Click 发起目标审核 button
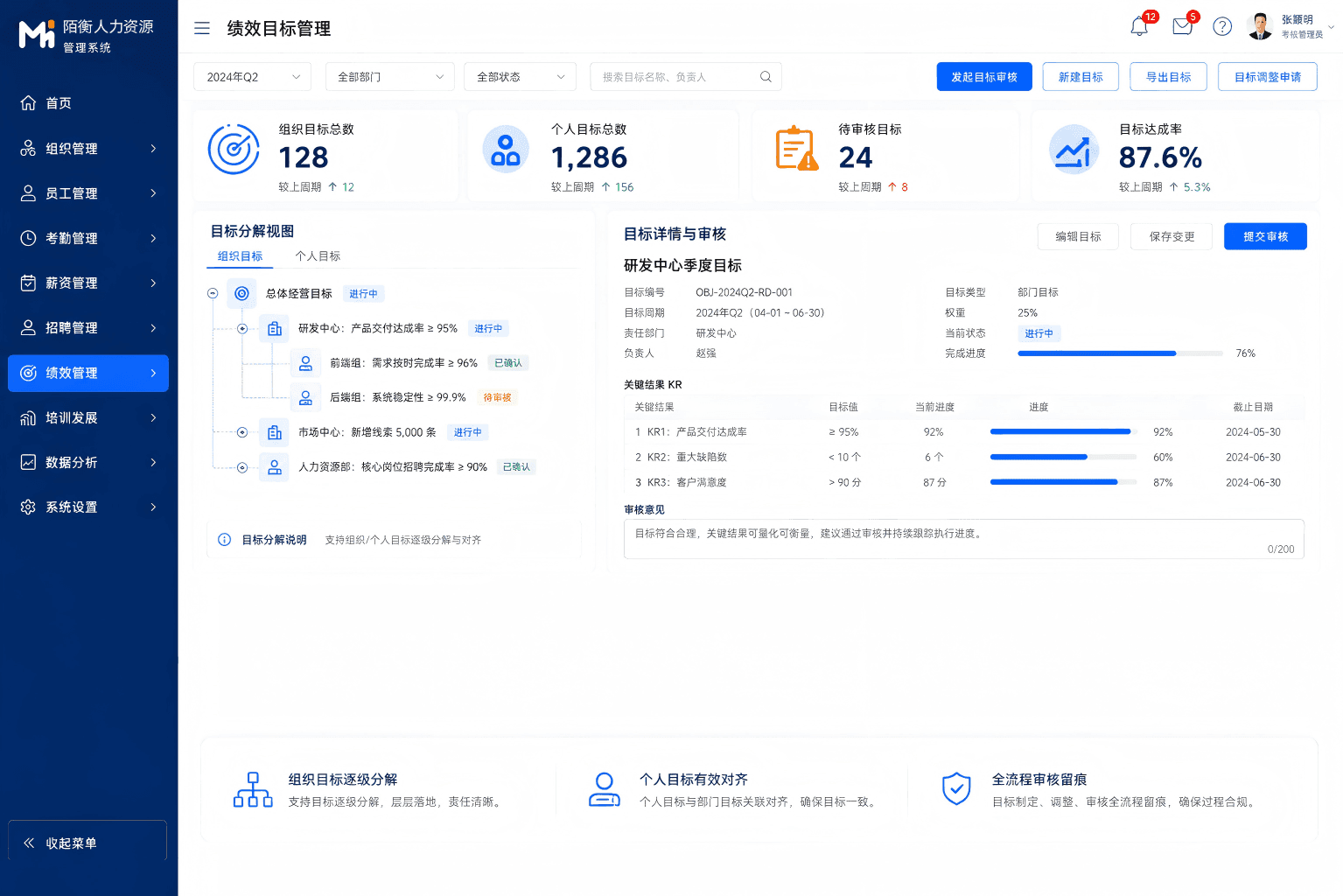This screenshot has height=896, width=1343. click(984, 77)
